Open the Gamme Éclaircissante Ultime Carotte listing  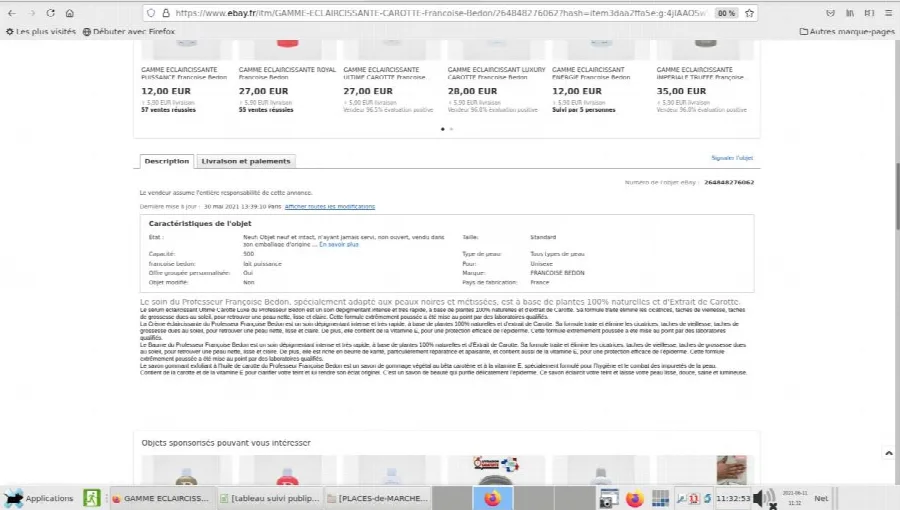(x=385, y=73)
